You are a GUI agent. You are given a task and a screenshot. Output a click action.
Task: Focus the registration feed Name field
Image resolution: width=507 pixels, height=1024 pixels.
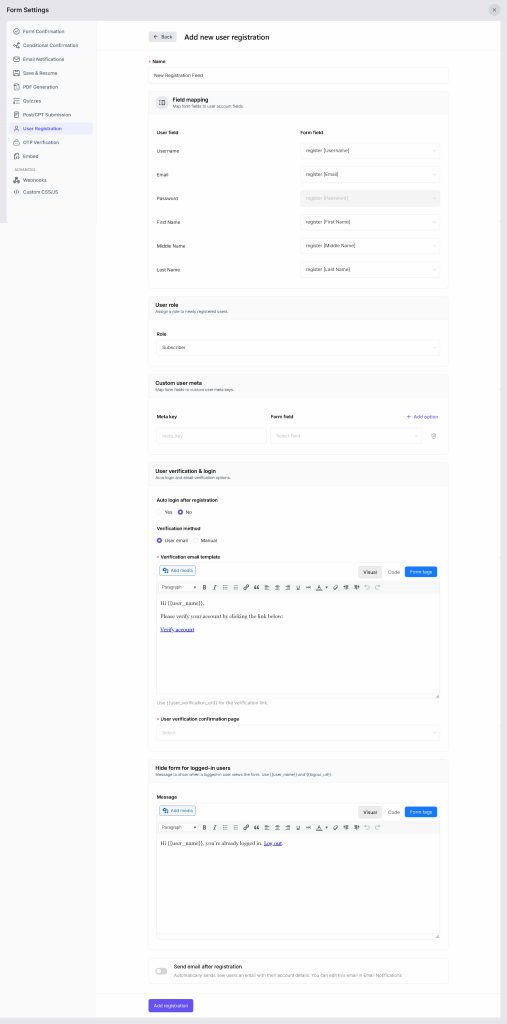(x=298, y=75)
